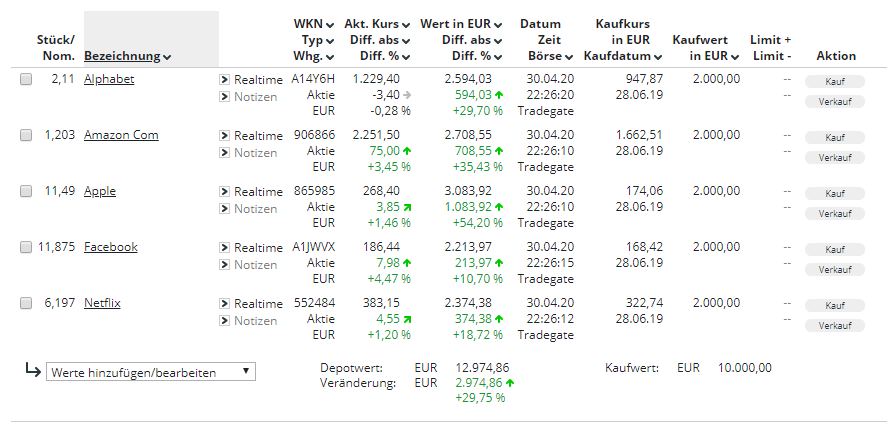Click the Notizen arrow icon for Facebook

pyautogui.click(x=224, y=265)
